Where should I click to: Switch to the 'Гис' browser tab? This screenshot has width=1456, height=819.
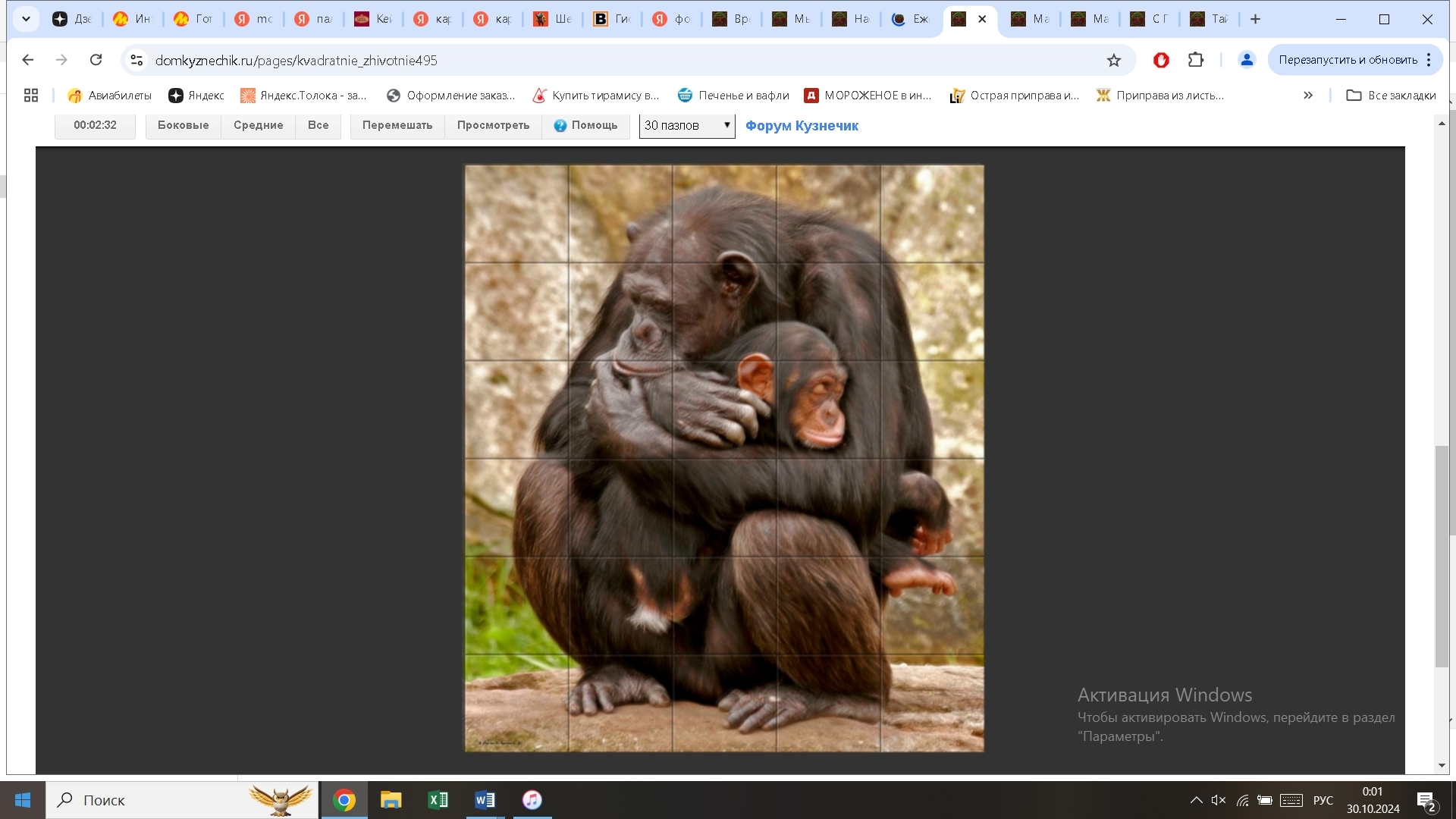point(612,19)
